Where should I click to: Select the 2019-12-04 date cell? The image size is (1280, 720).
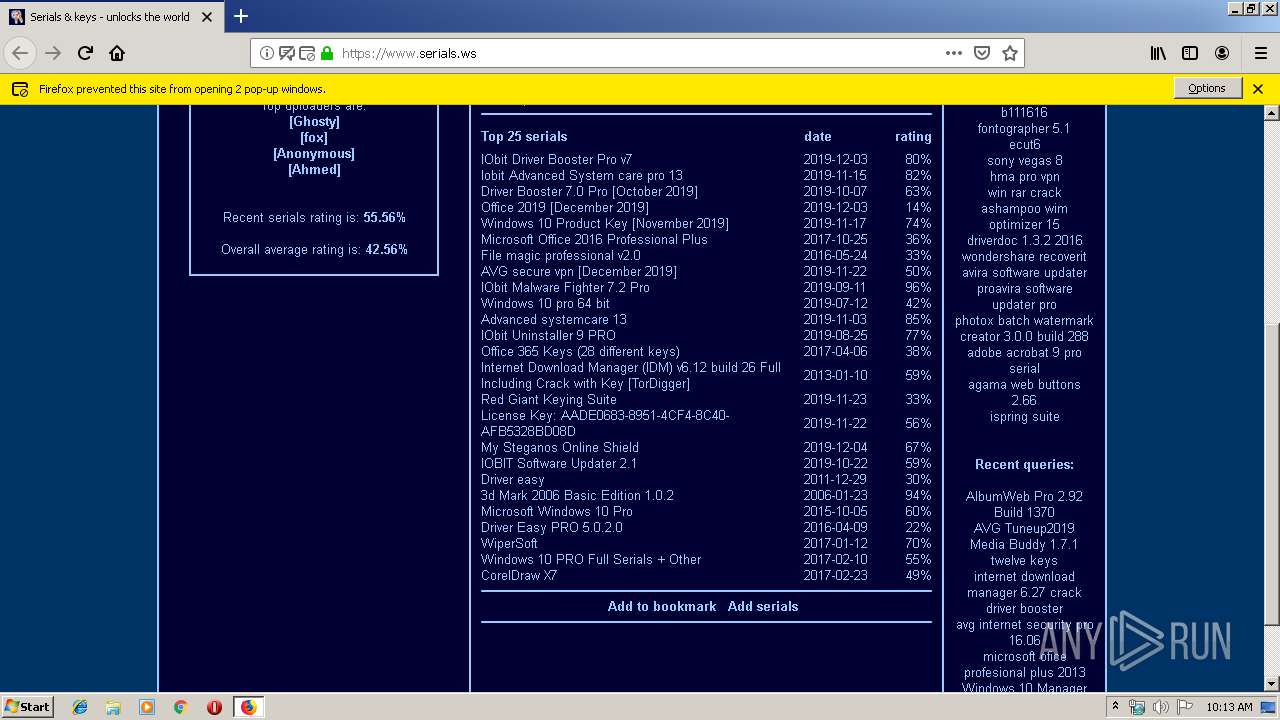coord(835,447)
